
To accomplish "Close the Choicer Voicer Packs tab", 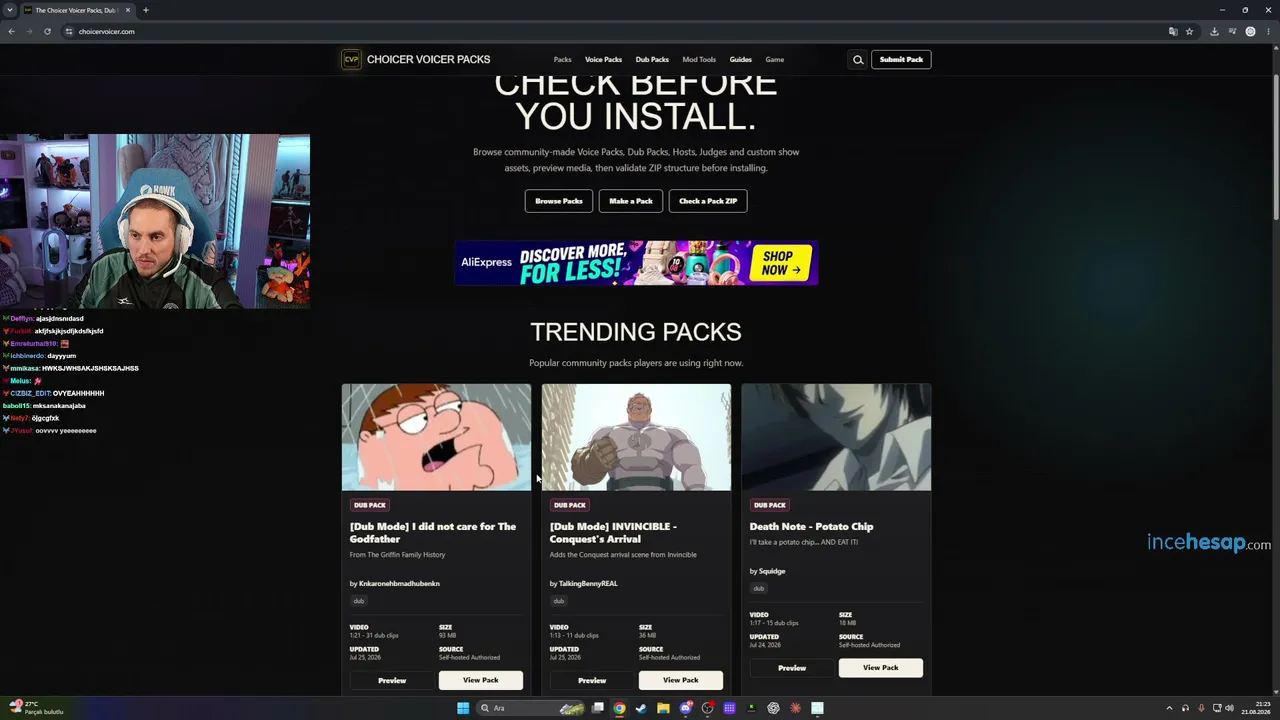I will point(128,10).
